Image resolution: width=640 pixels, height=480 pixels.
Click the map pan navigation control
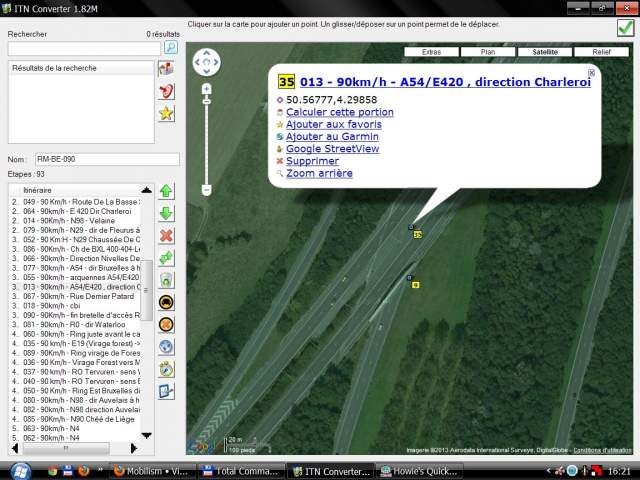pyautogui.click(x=205, y=63)
